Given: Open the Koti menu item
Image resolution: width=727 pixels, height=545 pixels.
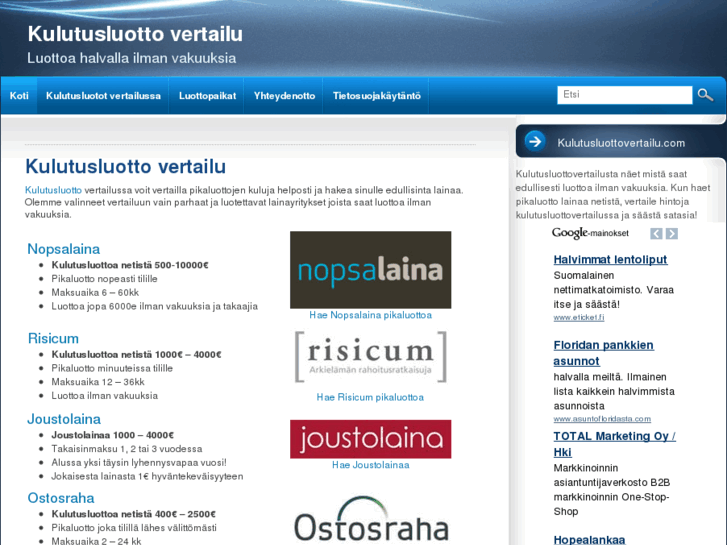Looking at the screenshot, I should [x=19, y=96].
